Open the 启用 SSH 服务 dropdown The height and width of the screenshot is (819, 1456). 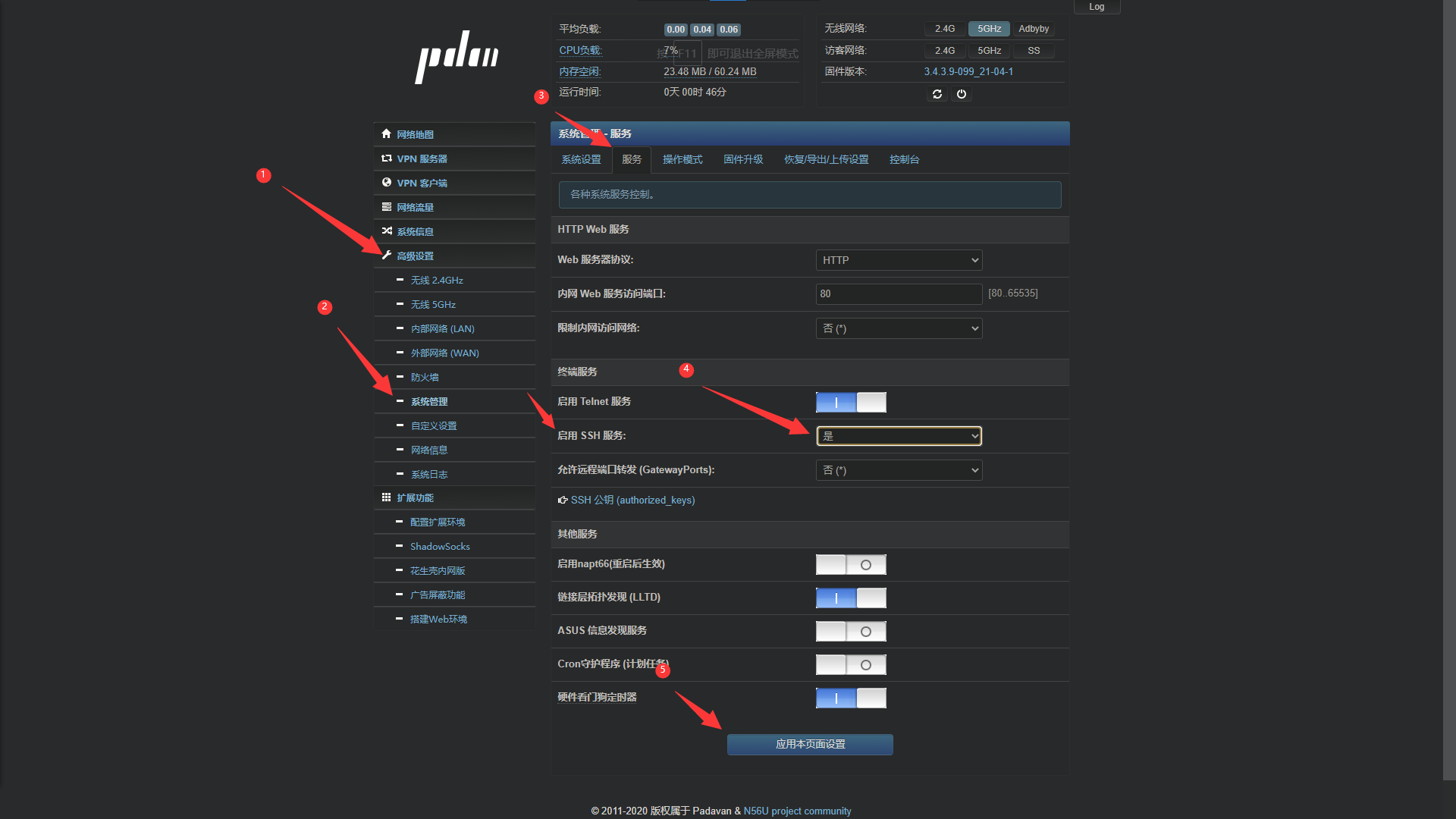(x=899, y=436)
